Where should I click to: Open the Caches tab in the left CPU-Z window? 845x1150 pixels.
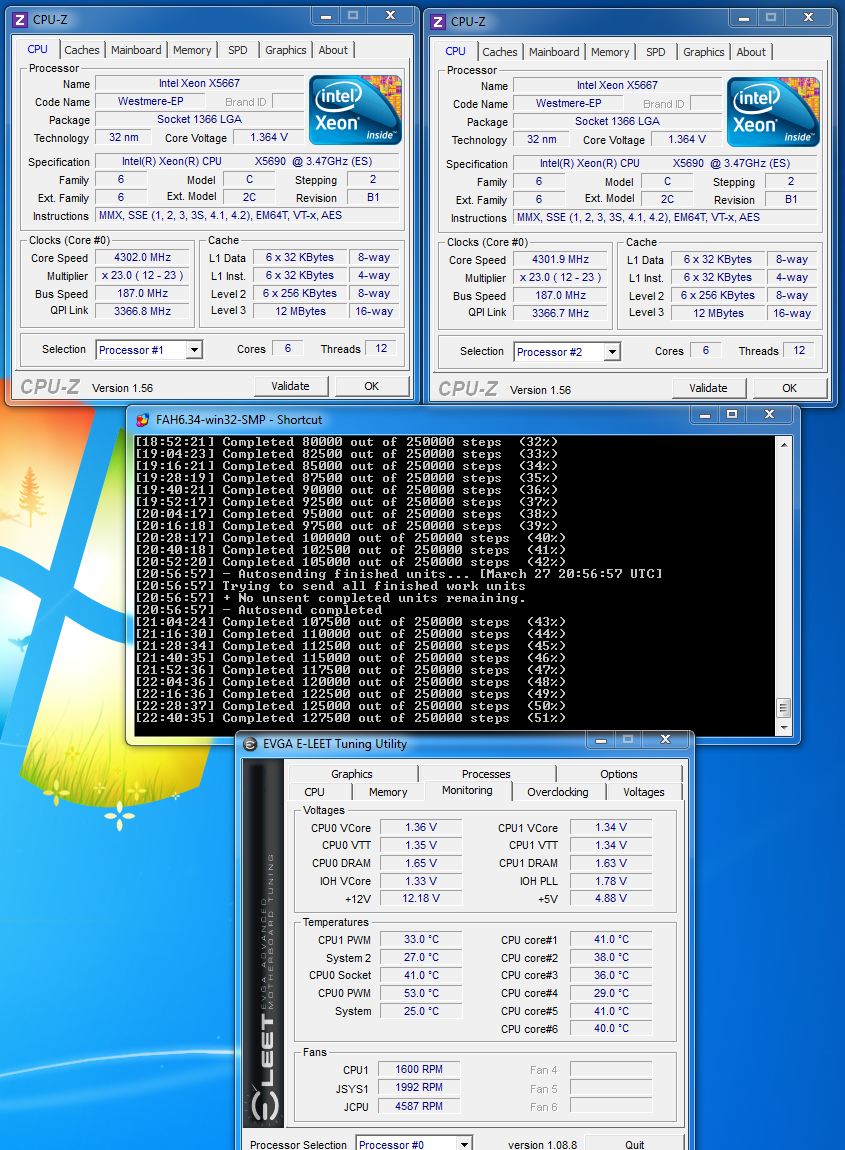(x=81, y=50)
